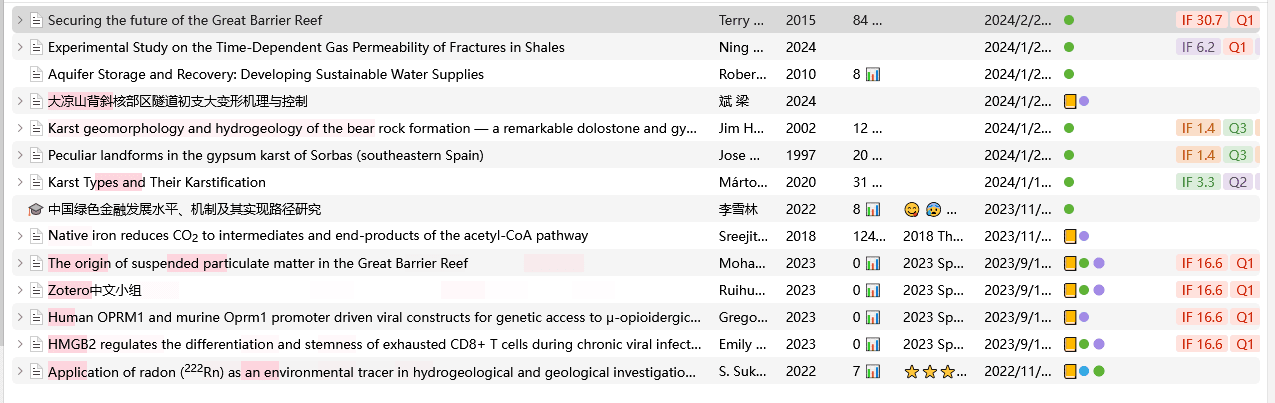Click the purple tag dot in the Human OPRM1 row
The image size is (1275, 403).
(1099, 317)
